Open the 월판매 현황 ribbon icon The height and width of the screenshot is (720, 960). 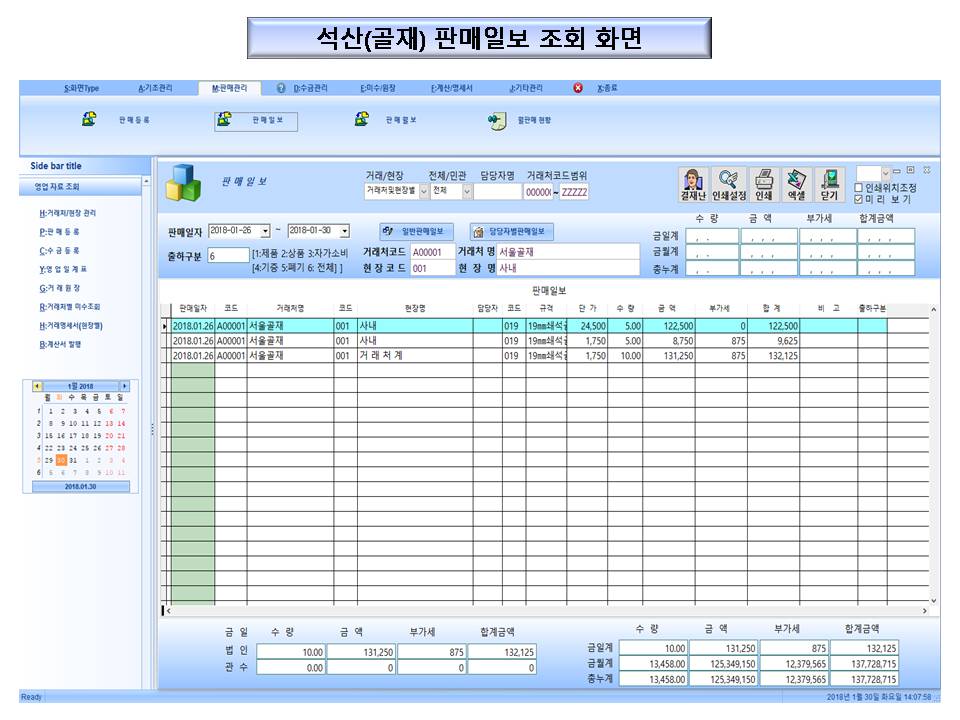point(496,120)
